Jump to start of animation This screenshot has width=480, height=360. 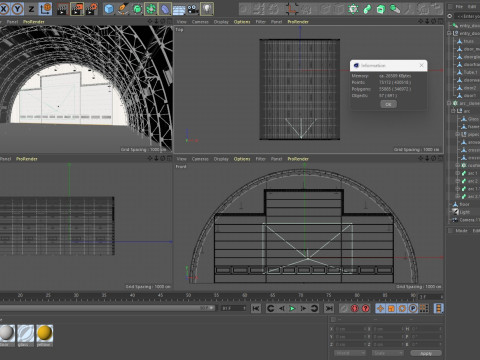256,308
